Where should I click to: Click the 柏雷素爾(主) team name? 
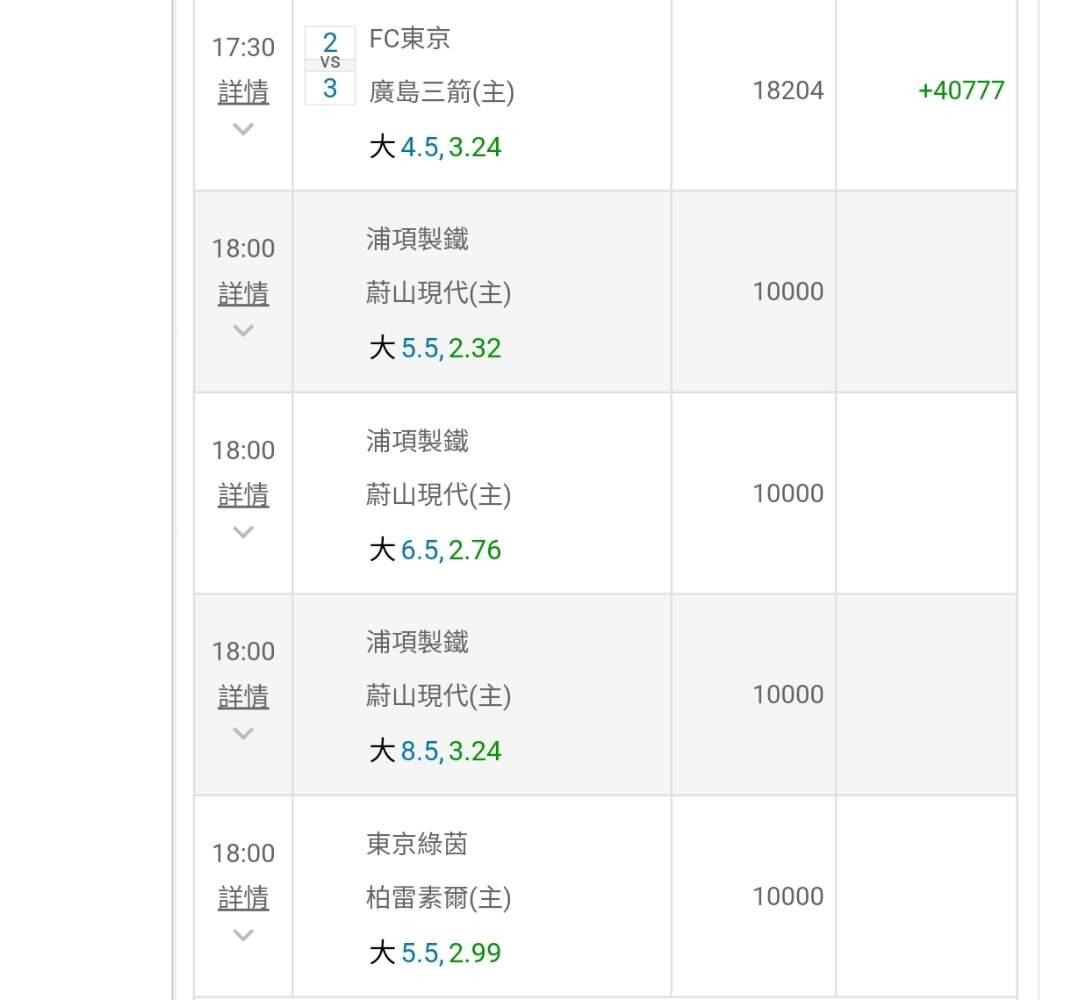[438, 898]
